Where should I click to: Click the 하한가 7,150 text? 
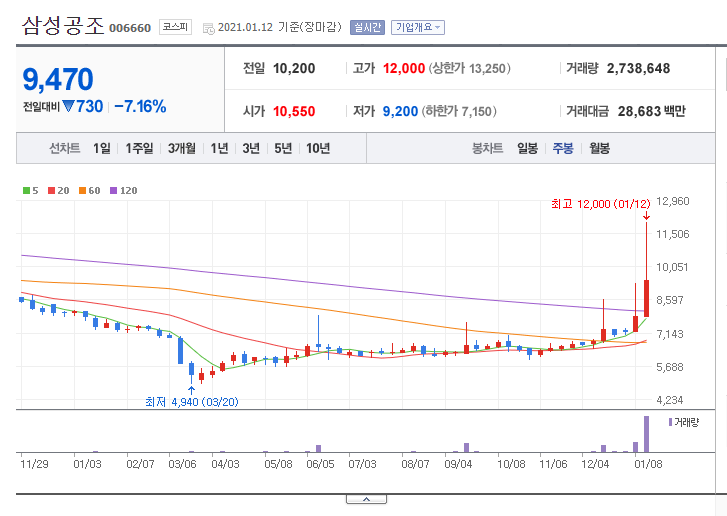459,111
